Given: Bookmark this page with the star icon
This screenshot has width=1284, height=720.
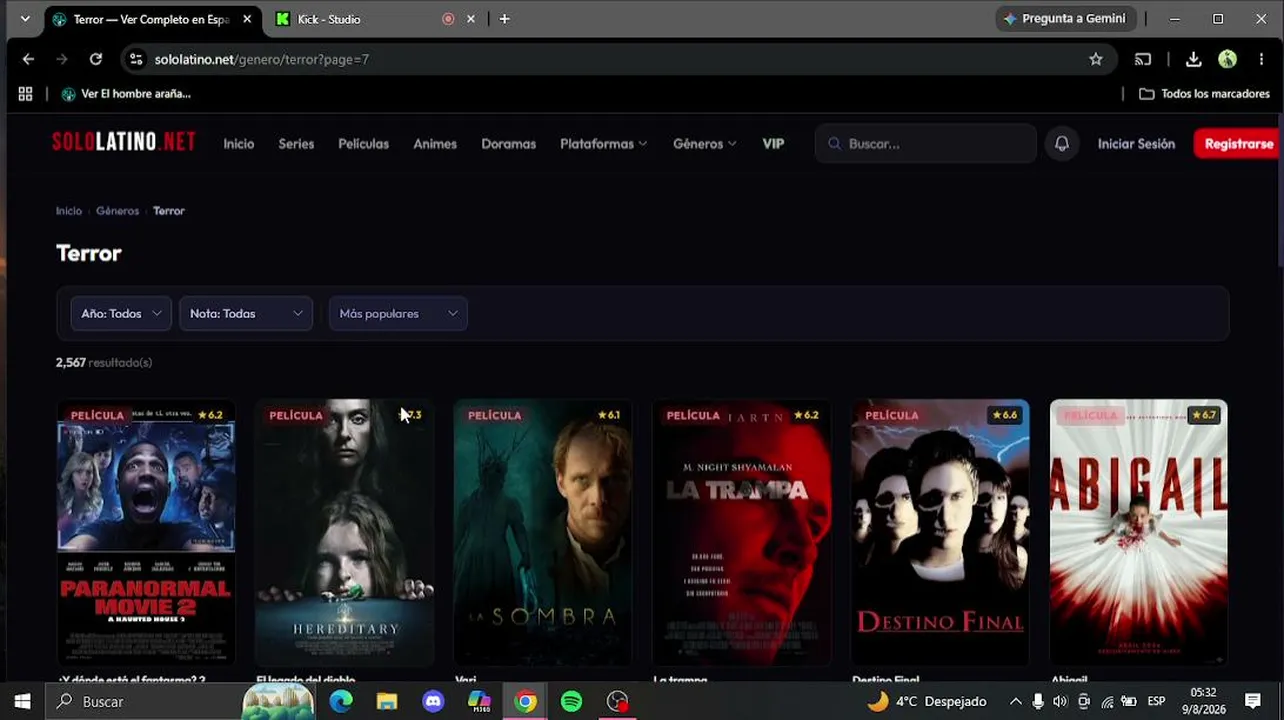Looking at the screenshot, I should 1096,59.
